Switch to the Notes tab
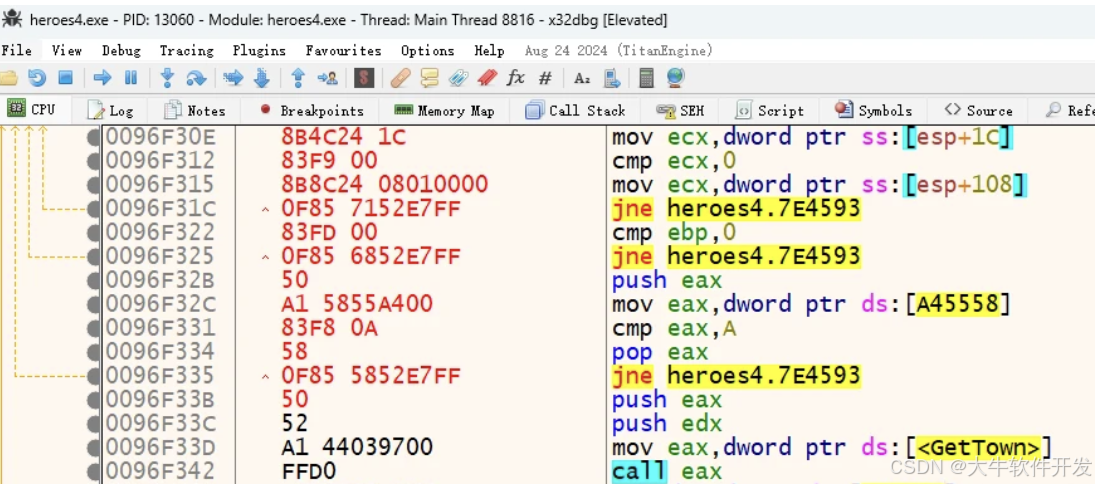 194,111
